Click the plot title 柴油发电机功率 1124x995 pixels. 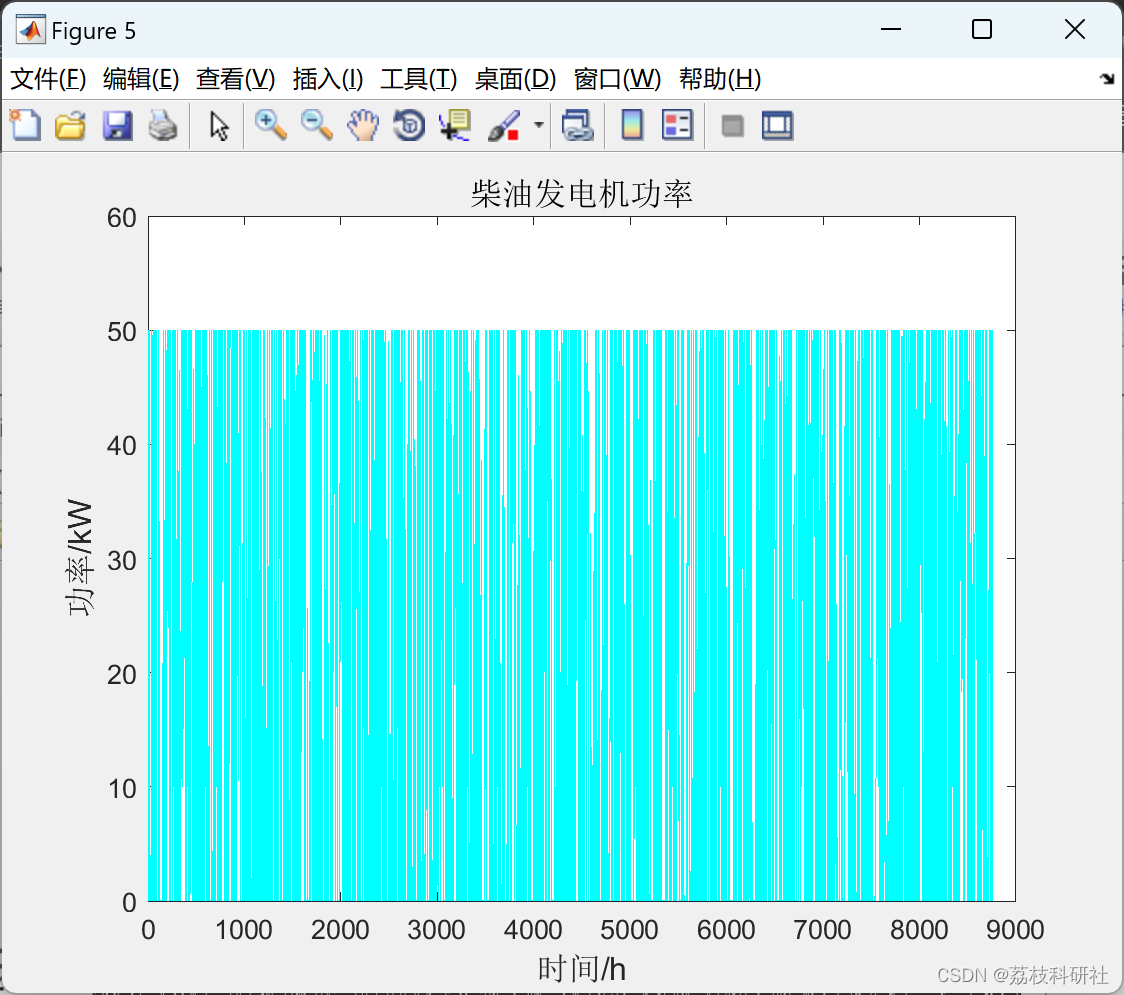point(581,194)
